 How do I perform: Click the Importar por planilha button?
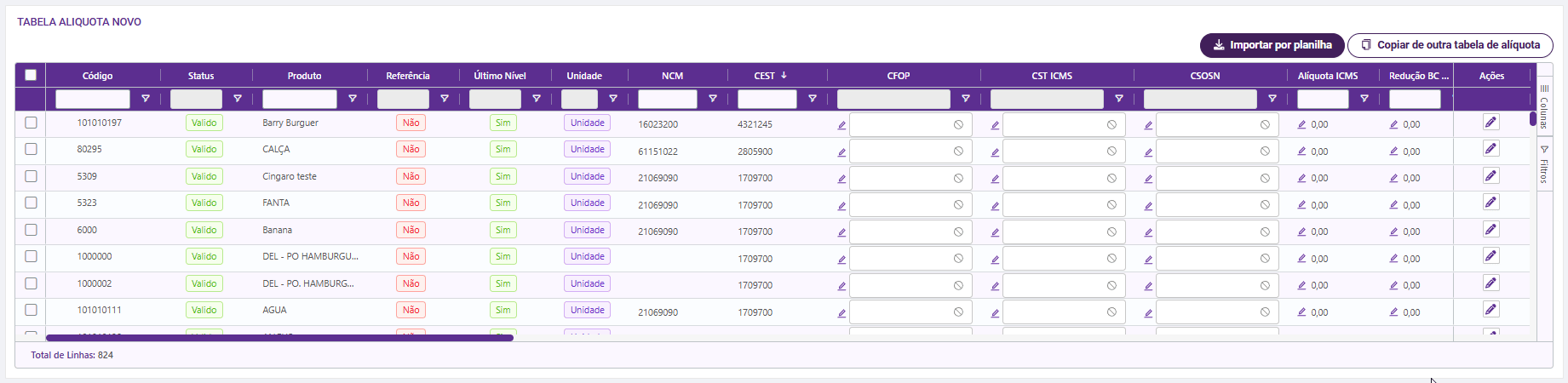1272,45
